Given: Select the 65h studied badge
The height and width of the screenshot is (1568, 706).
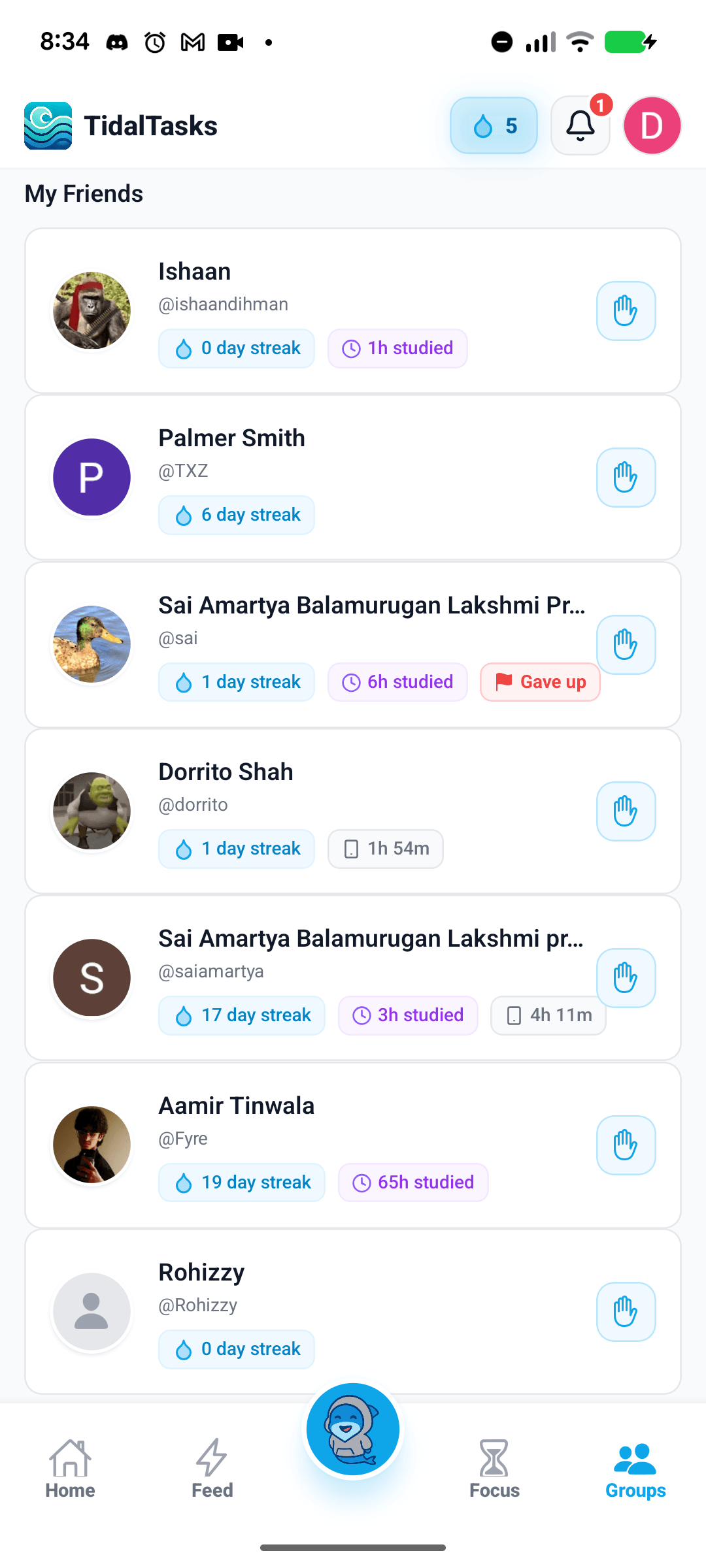Looking at the screenshot, I should tap(413, 1183).
